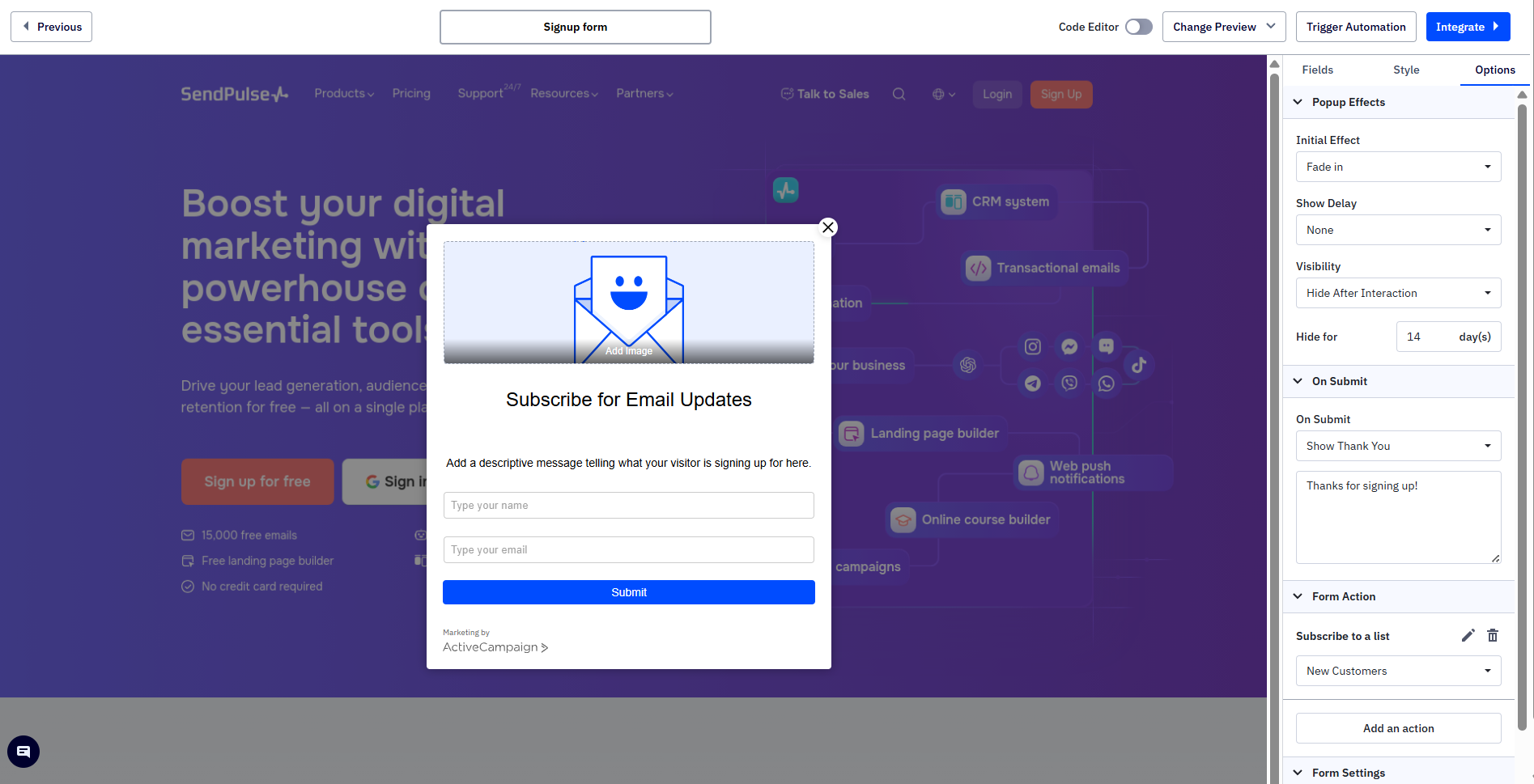Open the Initial Effect dropdown showing Fade in
Viewport: 1534px width, 784px height.
coord(1398,167)
